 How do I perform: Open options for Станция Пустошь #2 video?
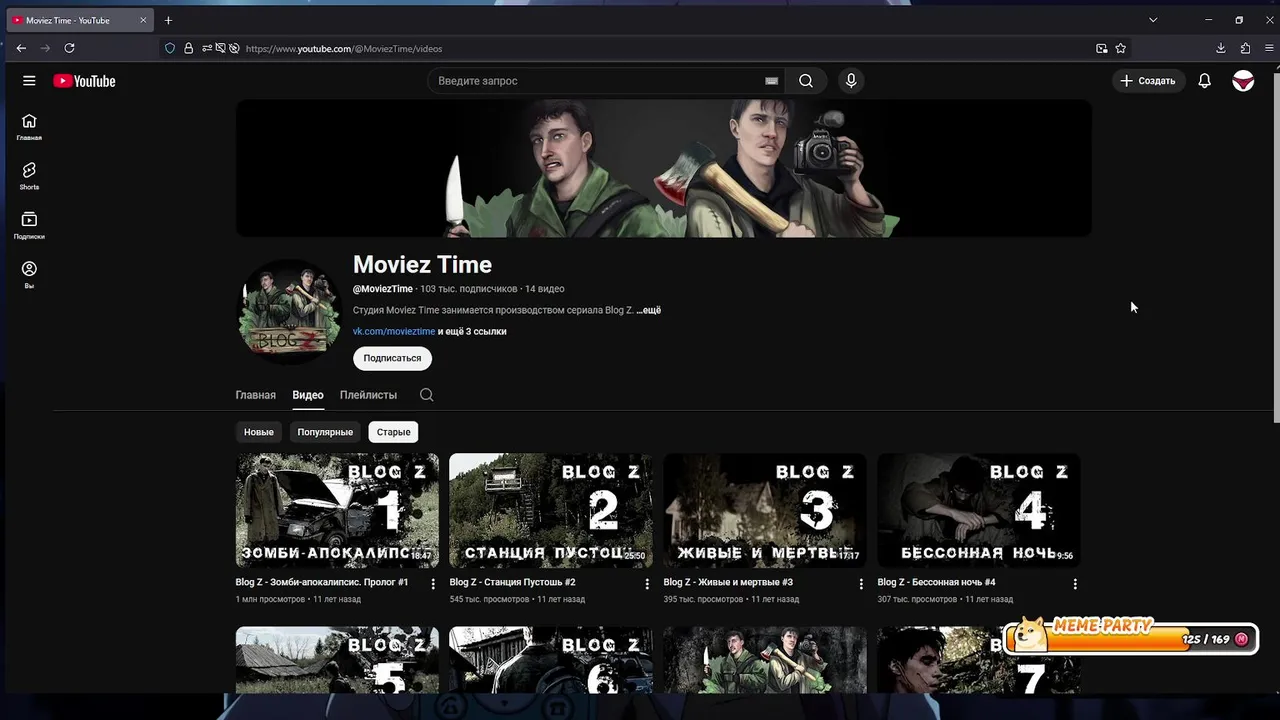pyautogui.click(x=647, y=584)
